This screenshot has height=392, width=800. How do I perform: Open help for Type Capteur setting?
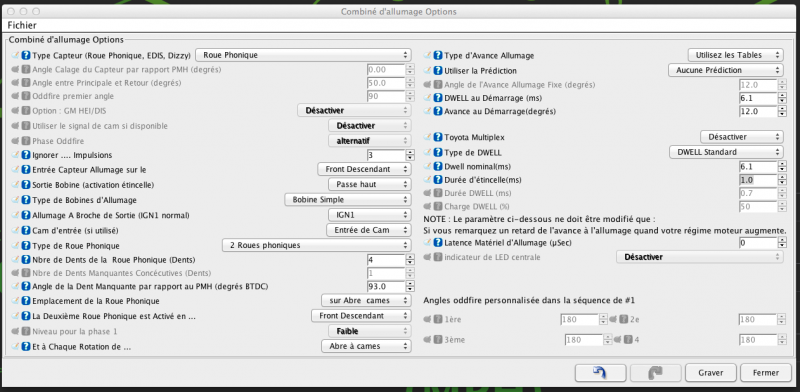[27, 55]
